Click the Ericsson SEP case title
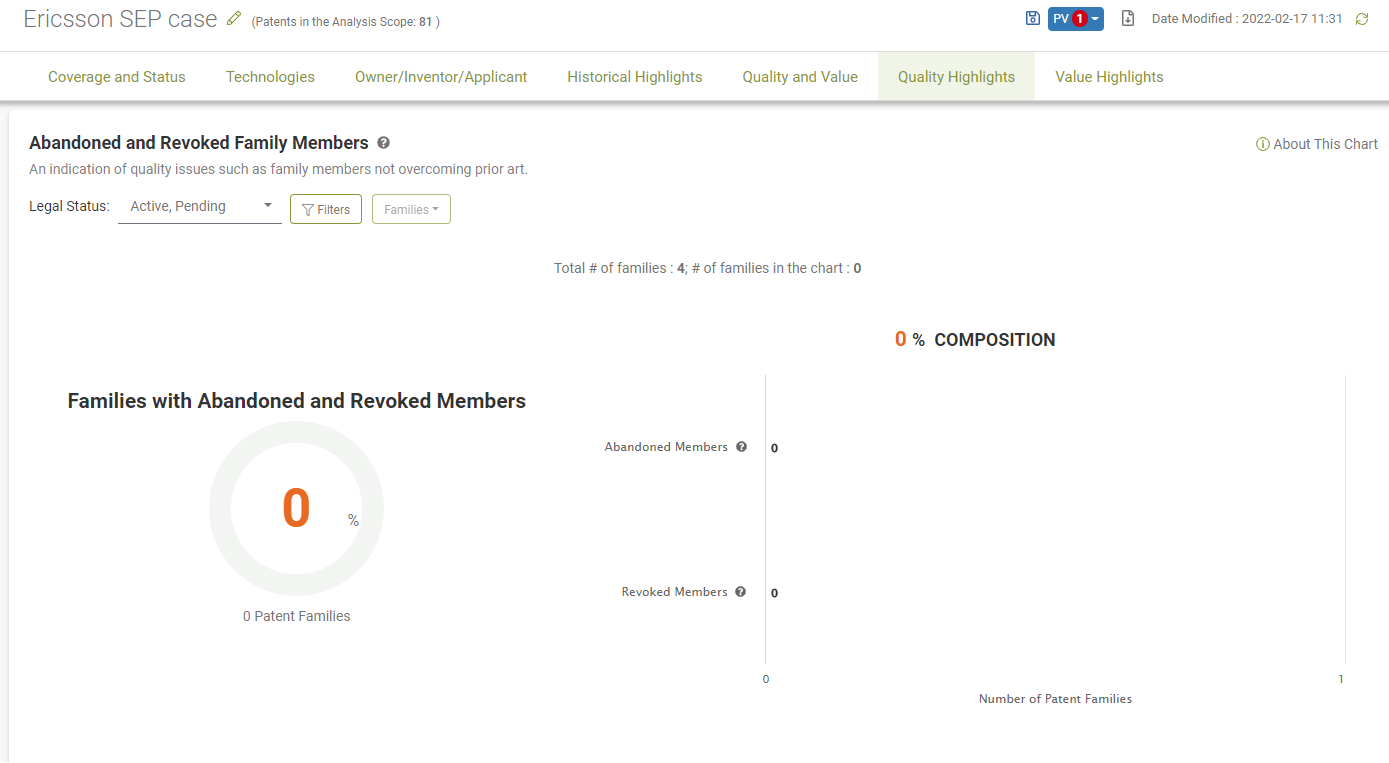This screenshot has height=763, width=1389. coord(120,18)
